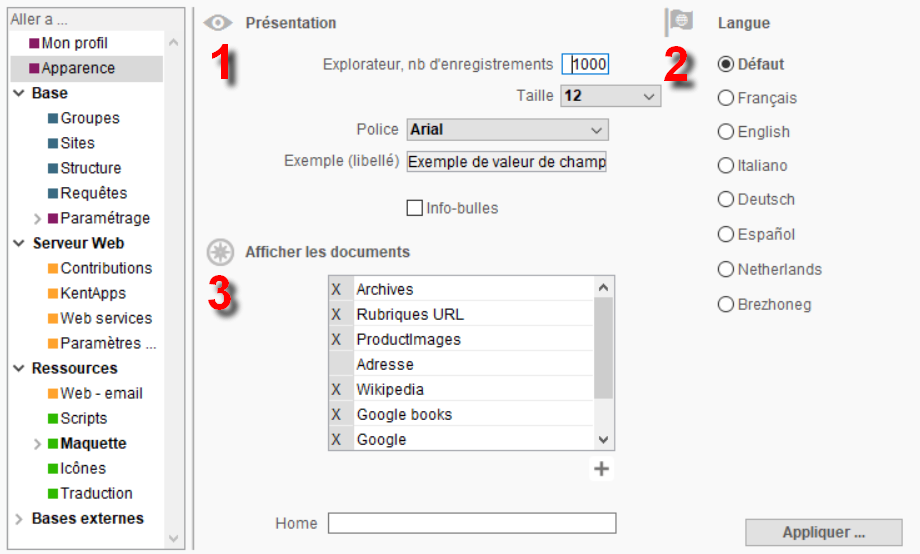Click the purple square icon of Mon profil
This screenshot has width=920, height=554.
coord(34,43)
